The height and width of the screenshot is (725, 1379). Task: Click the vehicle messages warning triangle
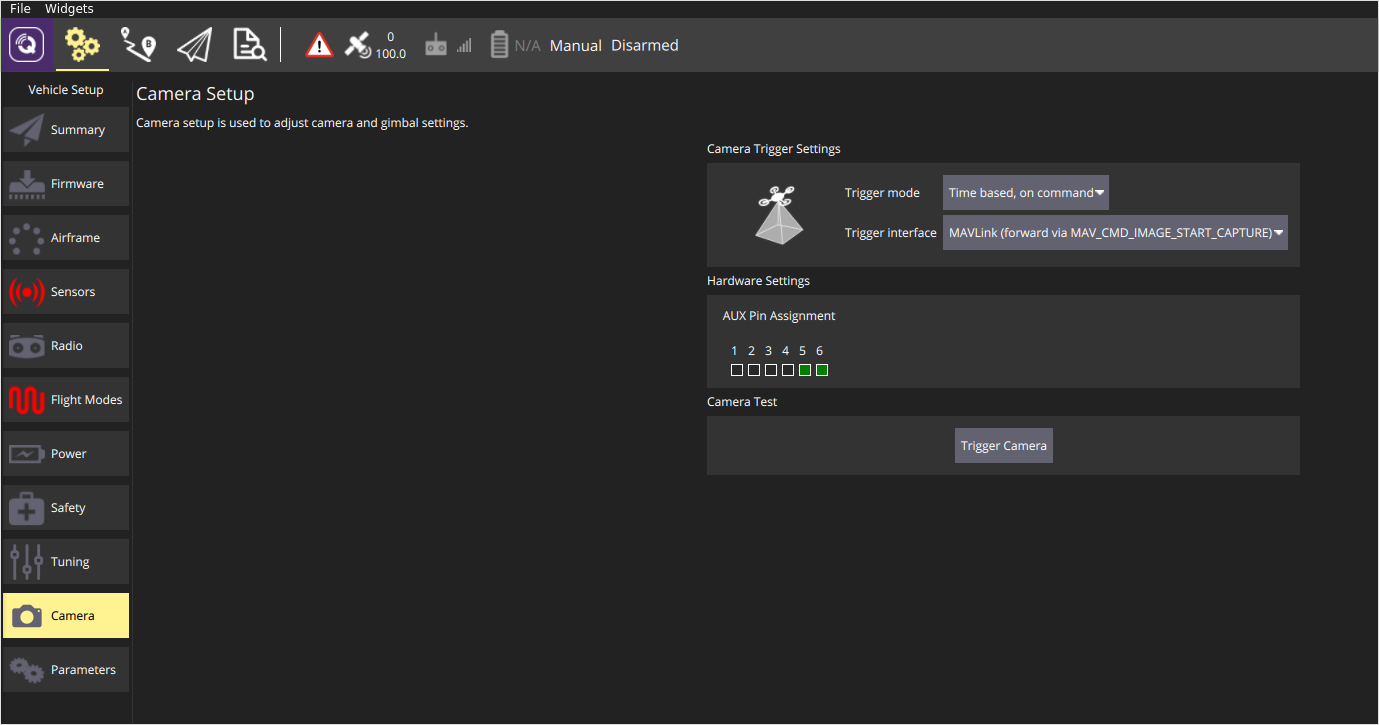coord(319,45)
